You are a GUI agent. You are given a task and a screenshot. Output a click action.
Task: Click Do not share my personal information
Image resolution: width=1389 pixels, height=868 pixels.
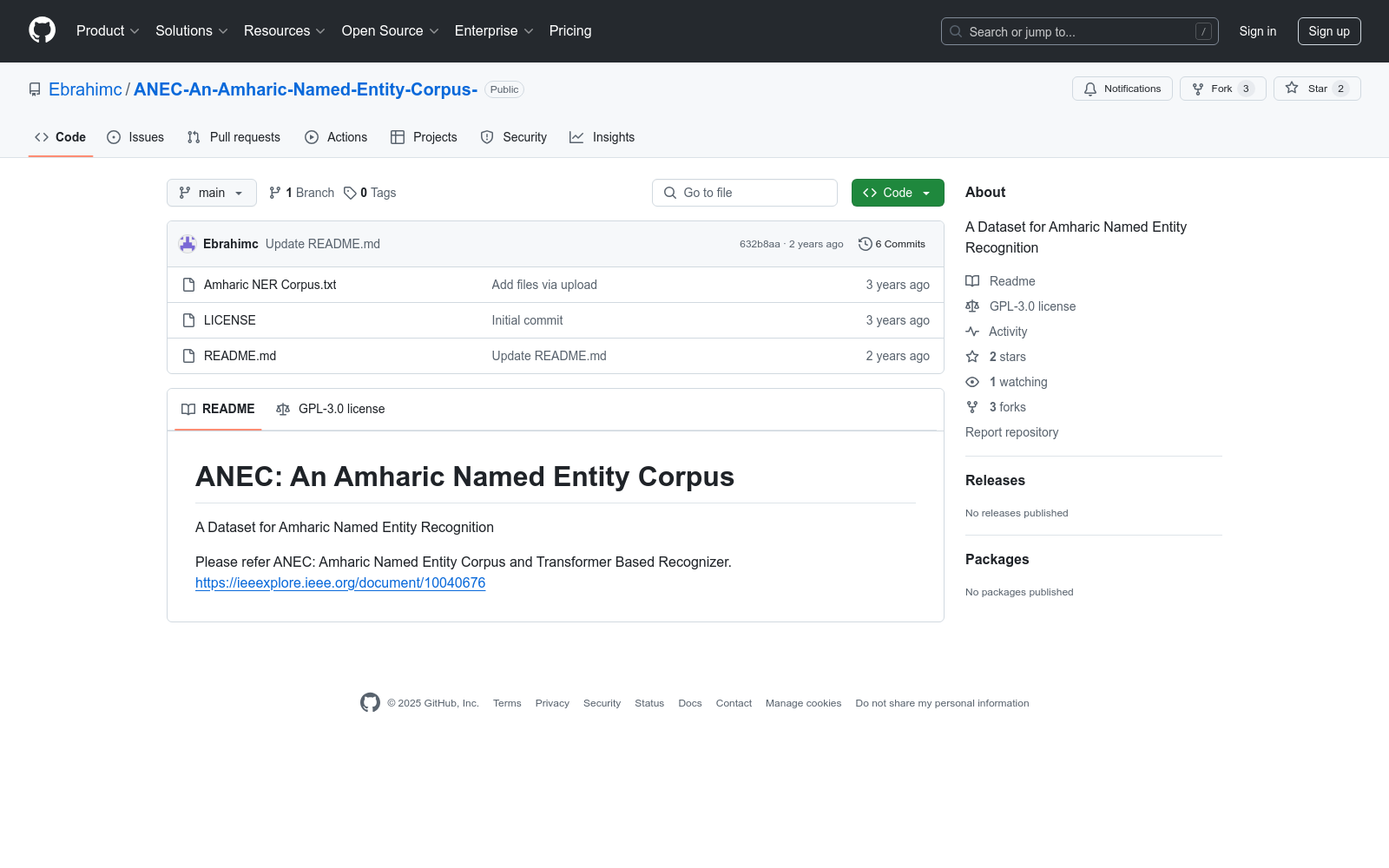[x=942, y=703]
